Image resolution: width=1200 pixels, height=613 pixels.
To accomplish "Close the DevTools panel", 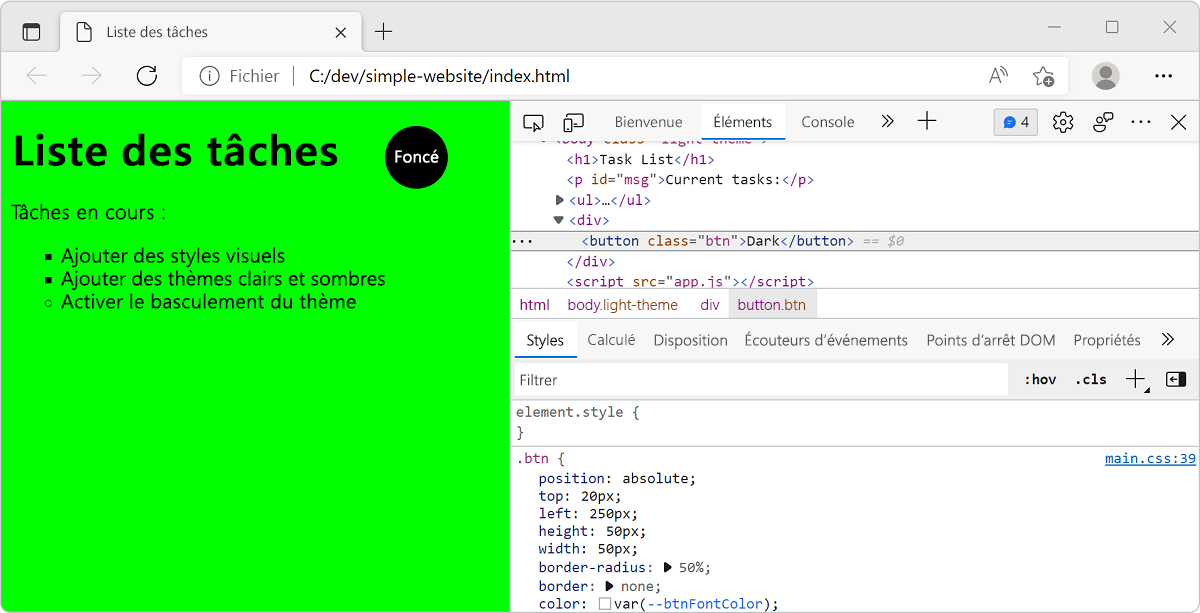I will [x=1178, y=122].
